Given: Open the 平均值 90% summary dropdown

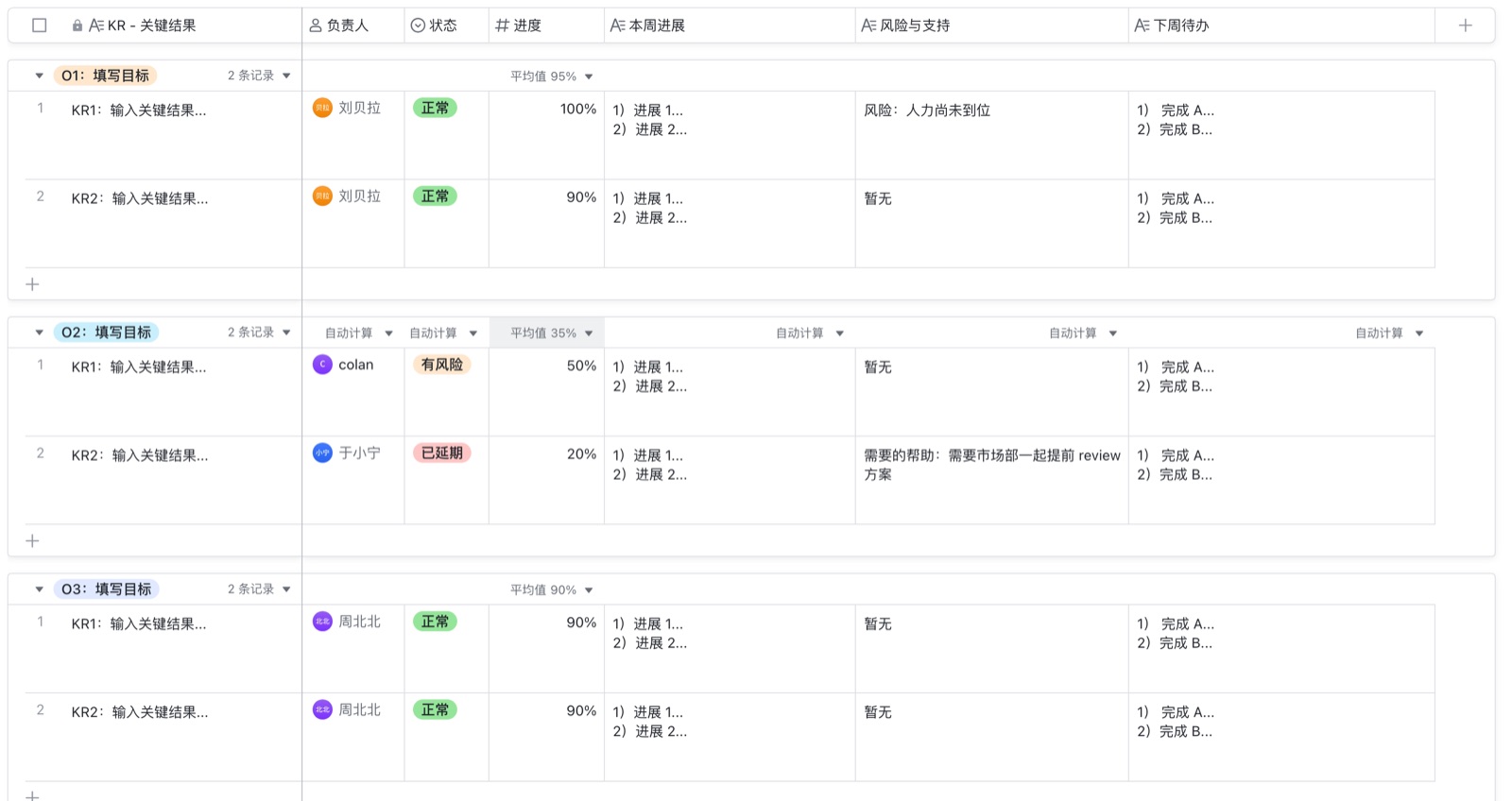Looking at the screenshot, I should pyautogui.click(x=552, y=590).
